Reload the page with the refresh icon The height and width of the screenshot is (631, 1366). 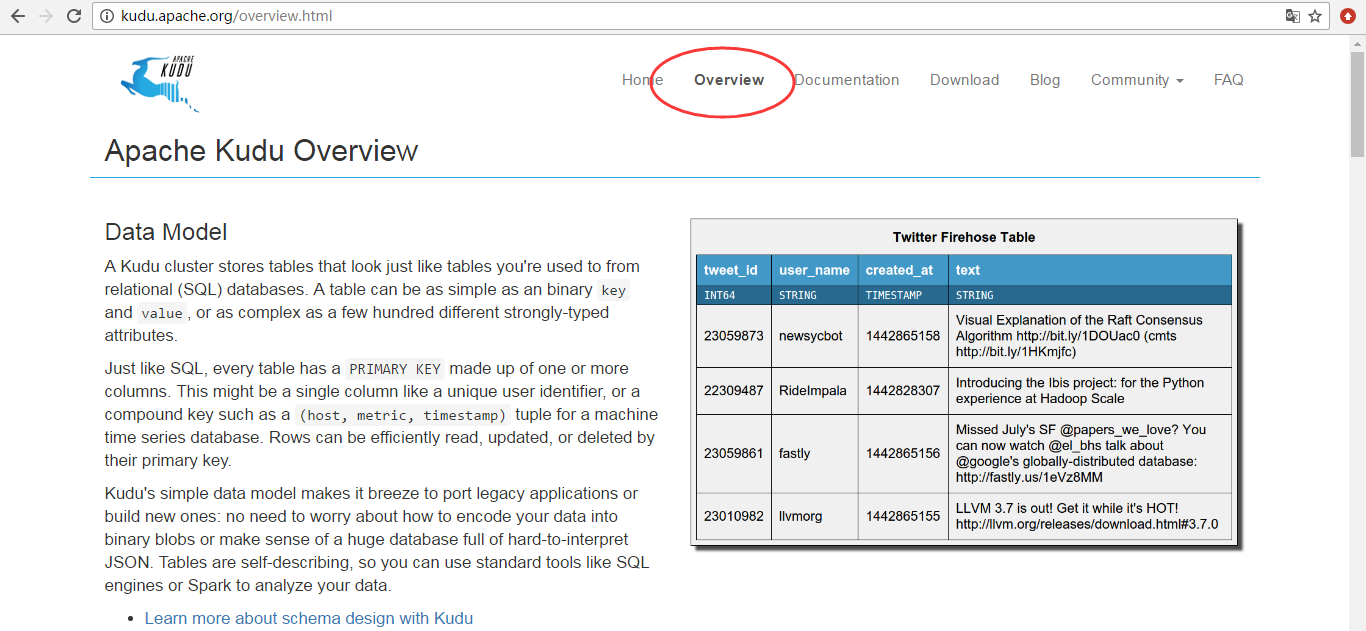[x=74, y=16]
